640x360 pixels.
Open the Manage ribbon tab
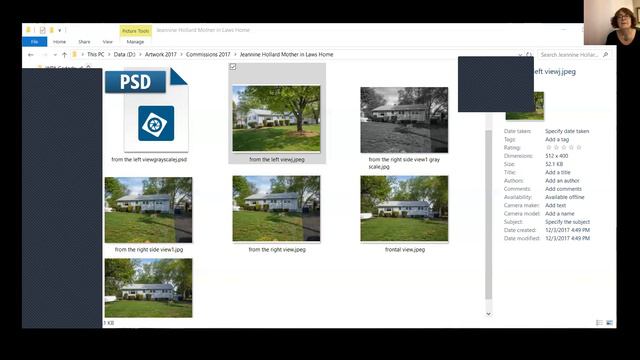[x=135, y=42]
